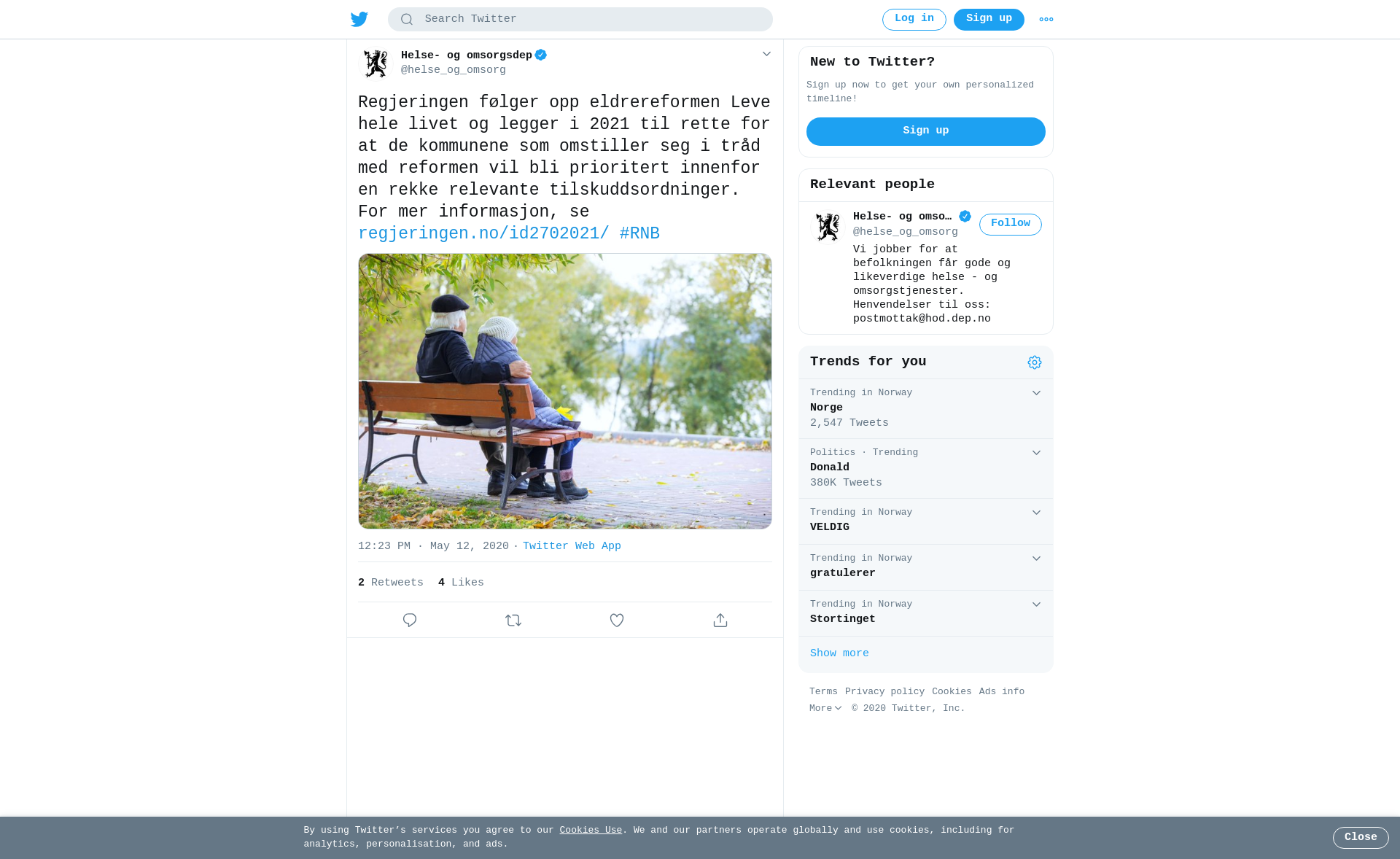Screen dimensions: 1400x859
Task: Click the large Sign up button in sidebar
Action: pyautogui.click(x=926, y=132)
